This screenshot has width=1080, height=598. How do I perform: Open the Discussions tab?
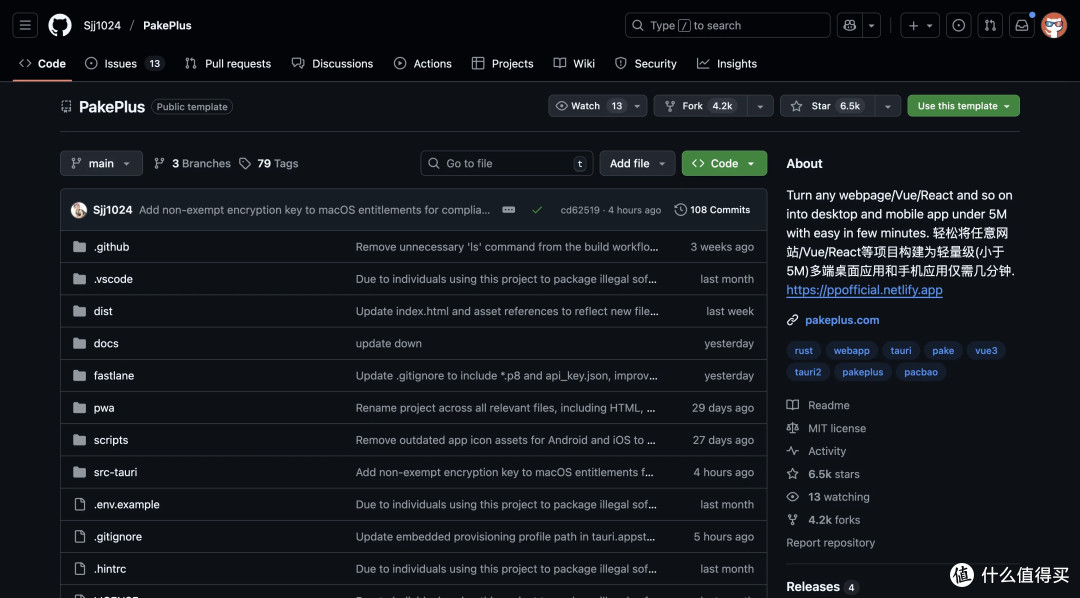point(332,63)
